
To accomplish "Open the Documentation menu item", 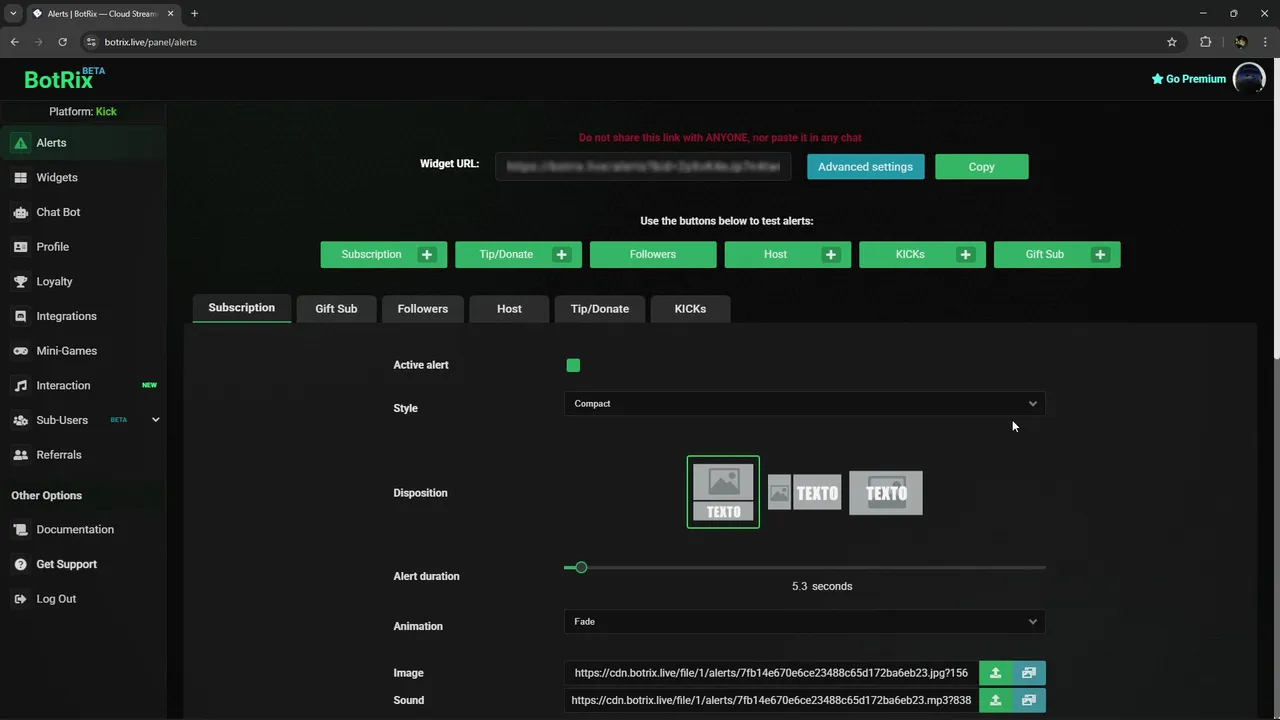I will [75, 530].
